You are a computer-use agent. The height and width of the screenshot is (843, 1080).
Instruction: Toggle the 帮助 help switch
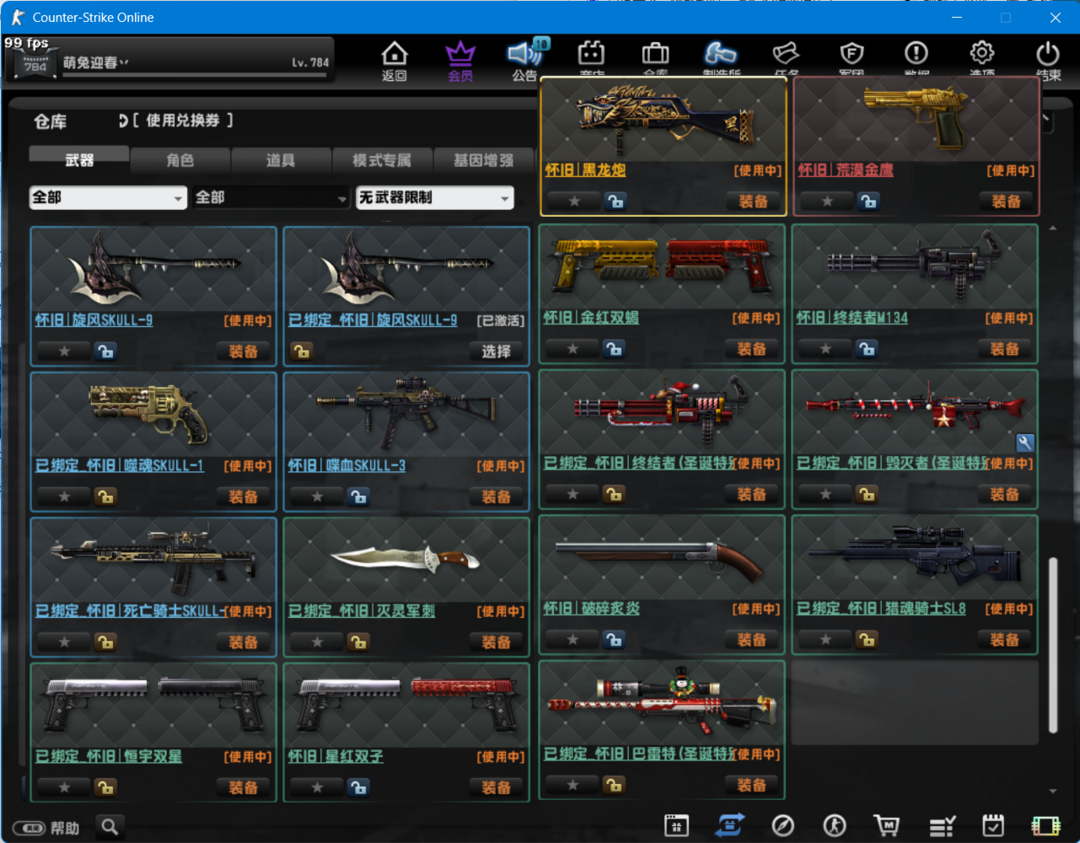click(x=29, y=828)
